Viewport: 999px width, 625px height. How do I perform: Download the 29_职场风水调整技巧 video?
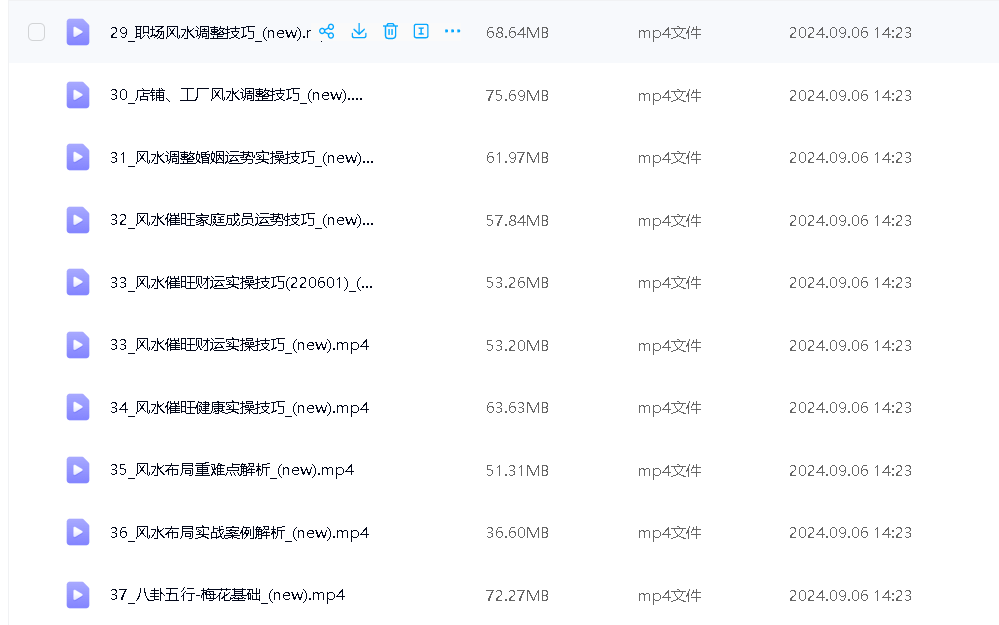coord(359,32)
